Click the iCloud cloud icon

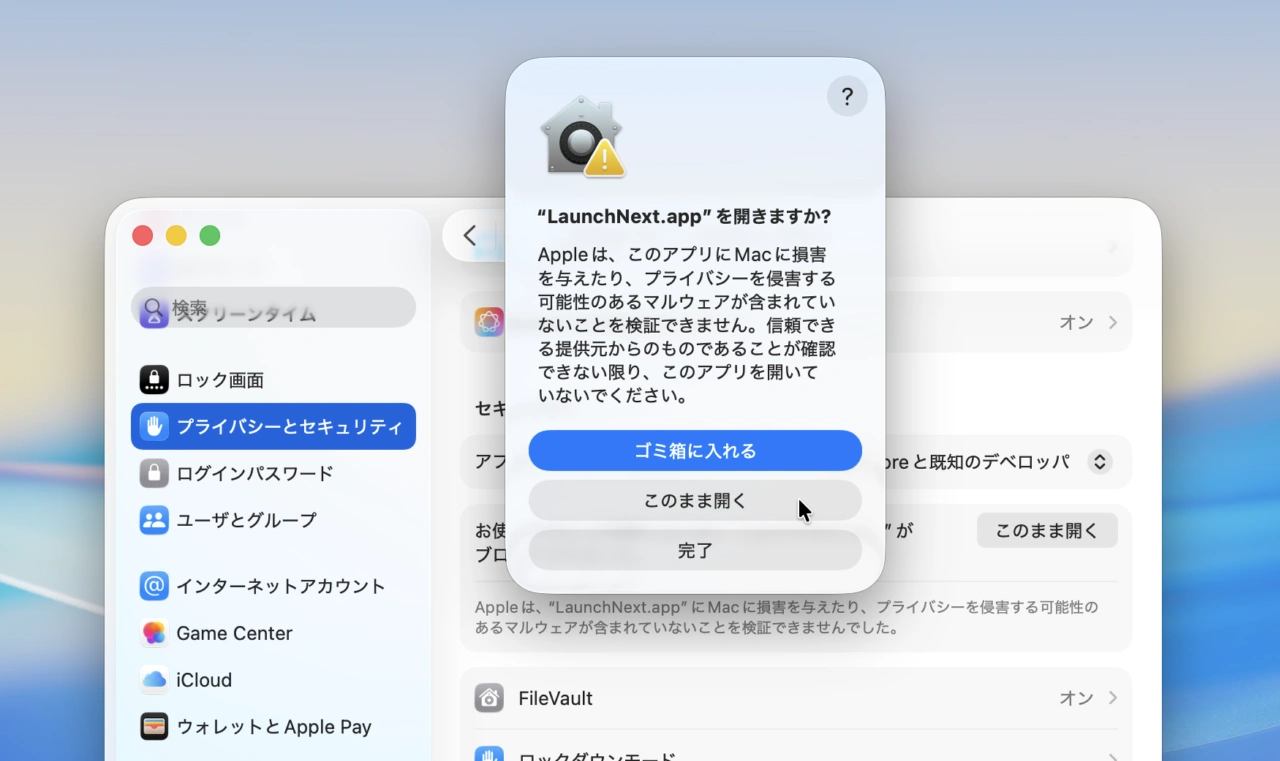[154, 680]
